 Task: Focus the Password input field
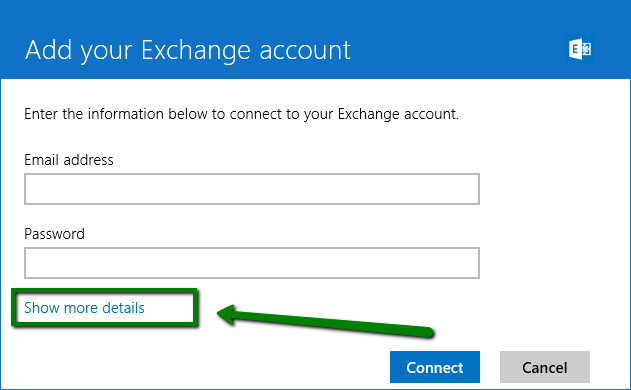pyautogui.click(x=252, y=263)
